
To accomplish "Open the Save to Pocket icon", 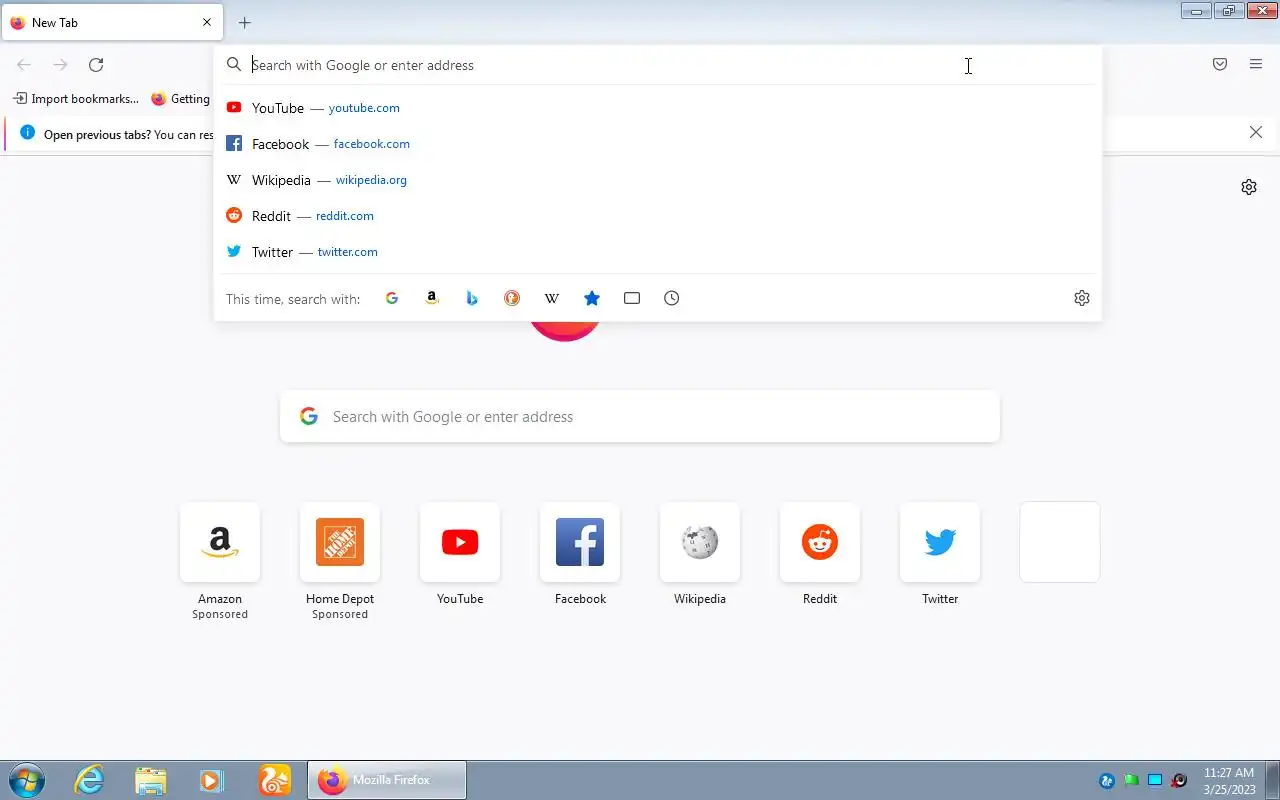I will point(1220,64).
